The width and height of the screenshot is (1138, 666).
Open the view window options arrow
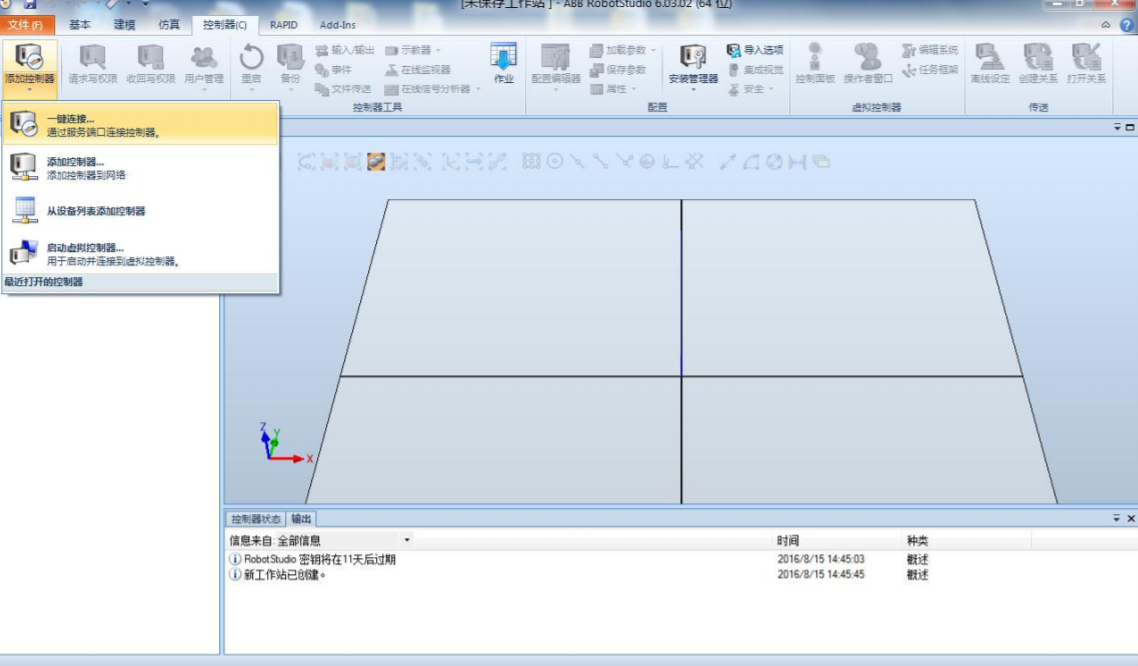click(x=1118, y=127)
